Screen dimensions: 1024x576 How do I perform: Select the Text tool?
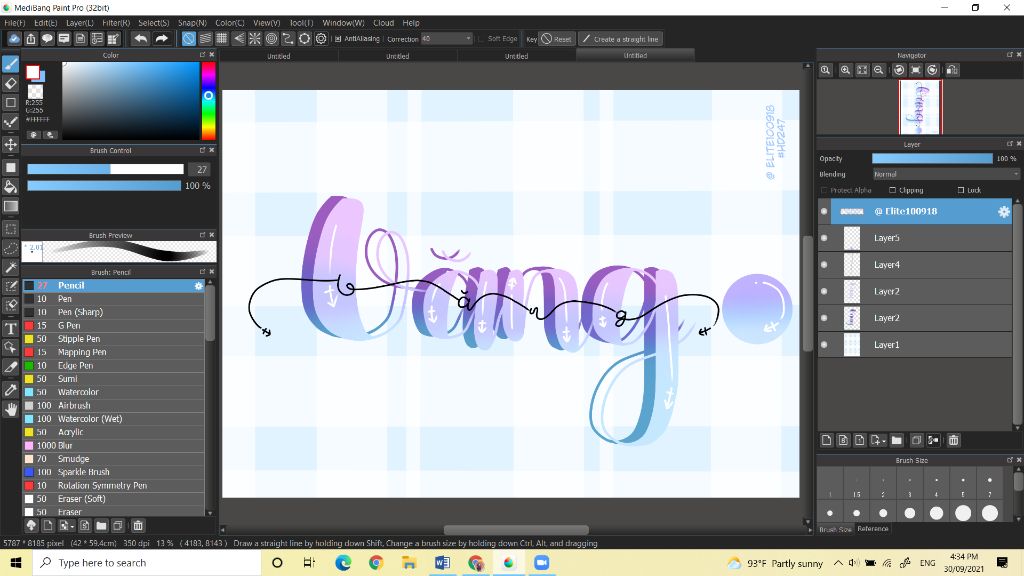[10, 328]
